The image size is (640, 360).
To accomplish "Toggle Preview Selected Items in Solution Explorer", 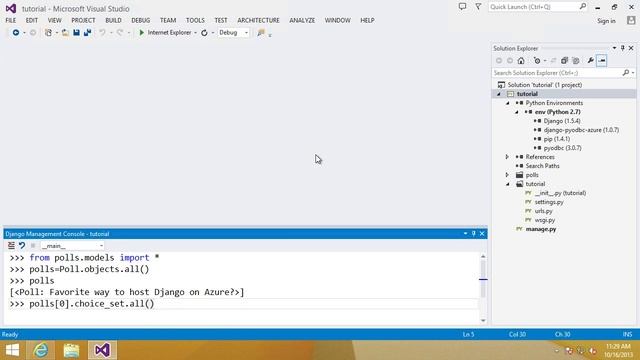I will pos(602,61).
